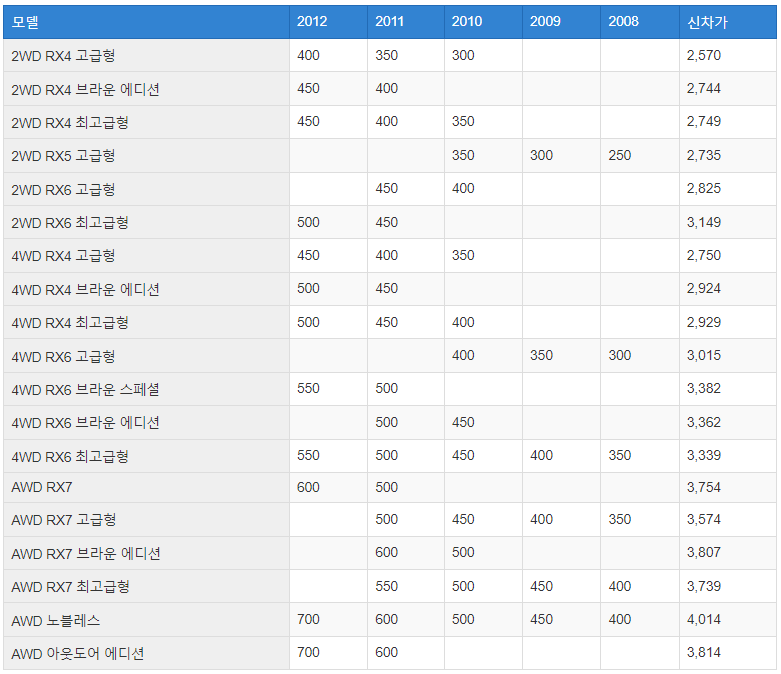Select the 2WD RX4 브라운 에디션 model name
Viewport: 781px width, 674px height.
point(85,89)
